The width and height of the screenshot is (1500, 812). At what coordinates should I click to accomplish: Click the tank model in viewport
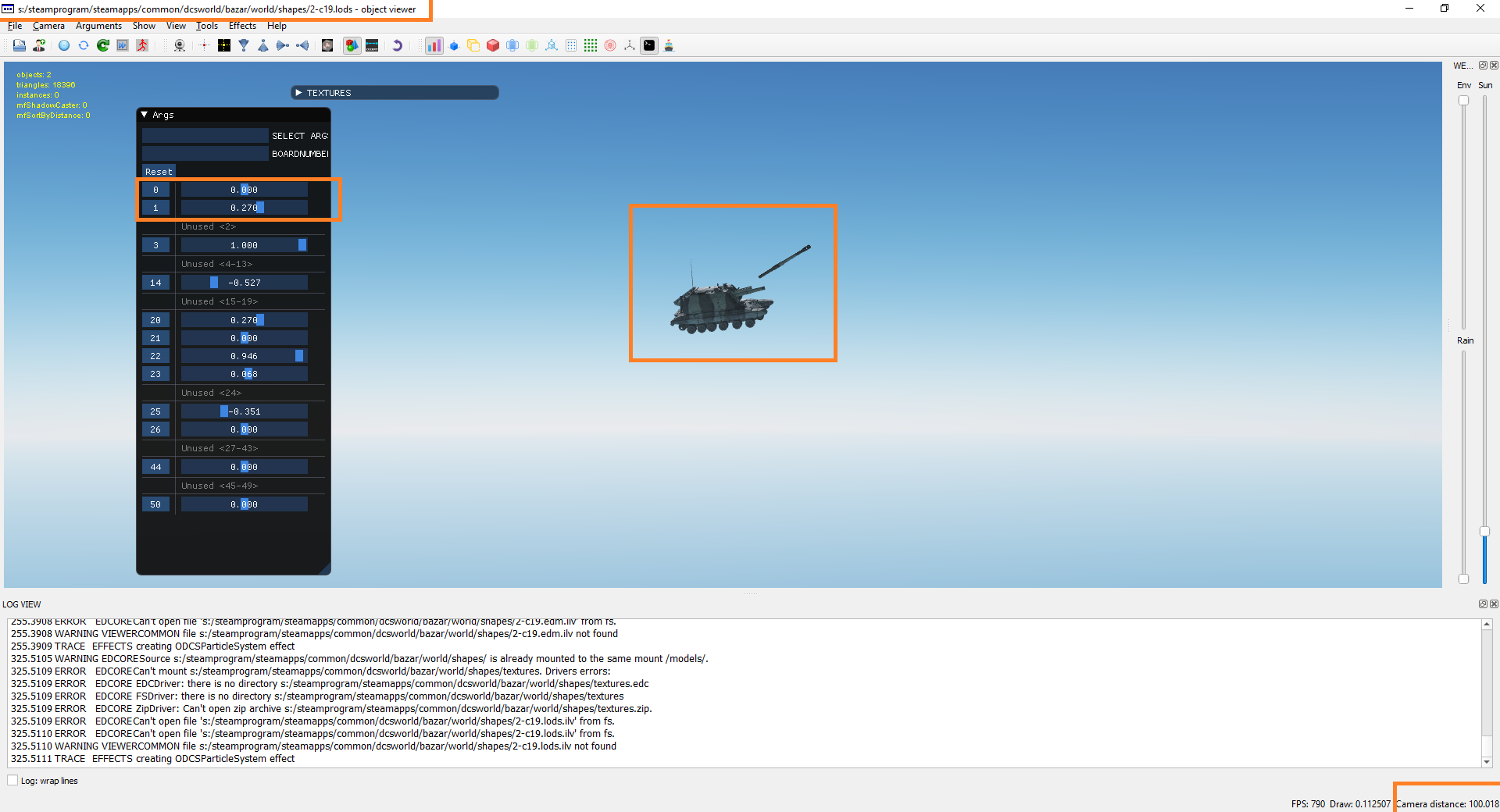click(723, 307)
